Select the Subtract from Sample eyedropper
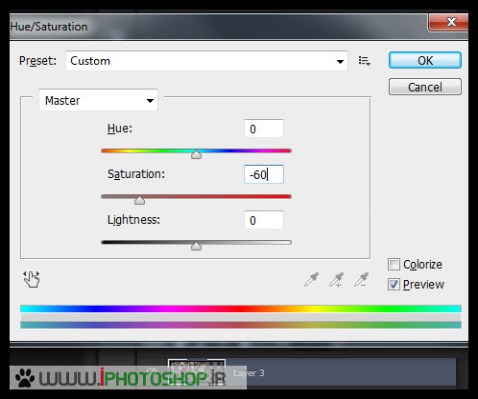The height and width of the screenshot is (399, 478). pos(361,280)
